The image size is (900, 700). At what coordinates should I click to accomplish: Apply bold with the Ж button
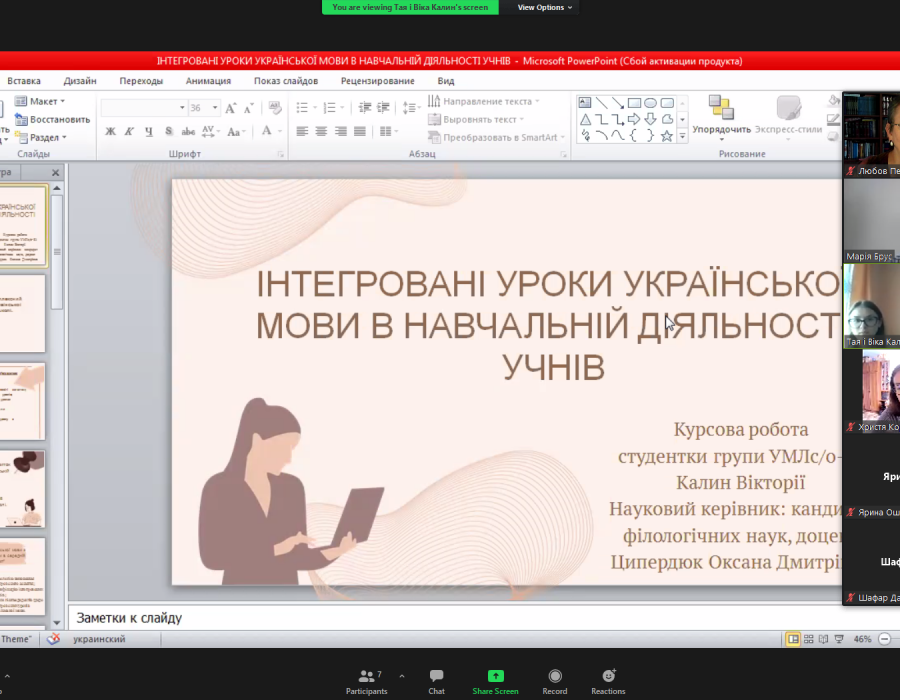click(x=110, y=131)
